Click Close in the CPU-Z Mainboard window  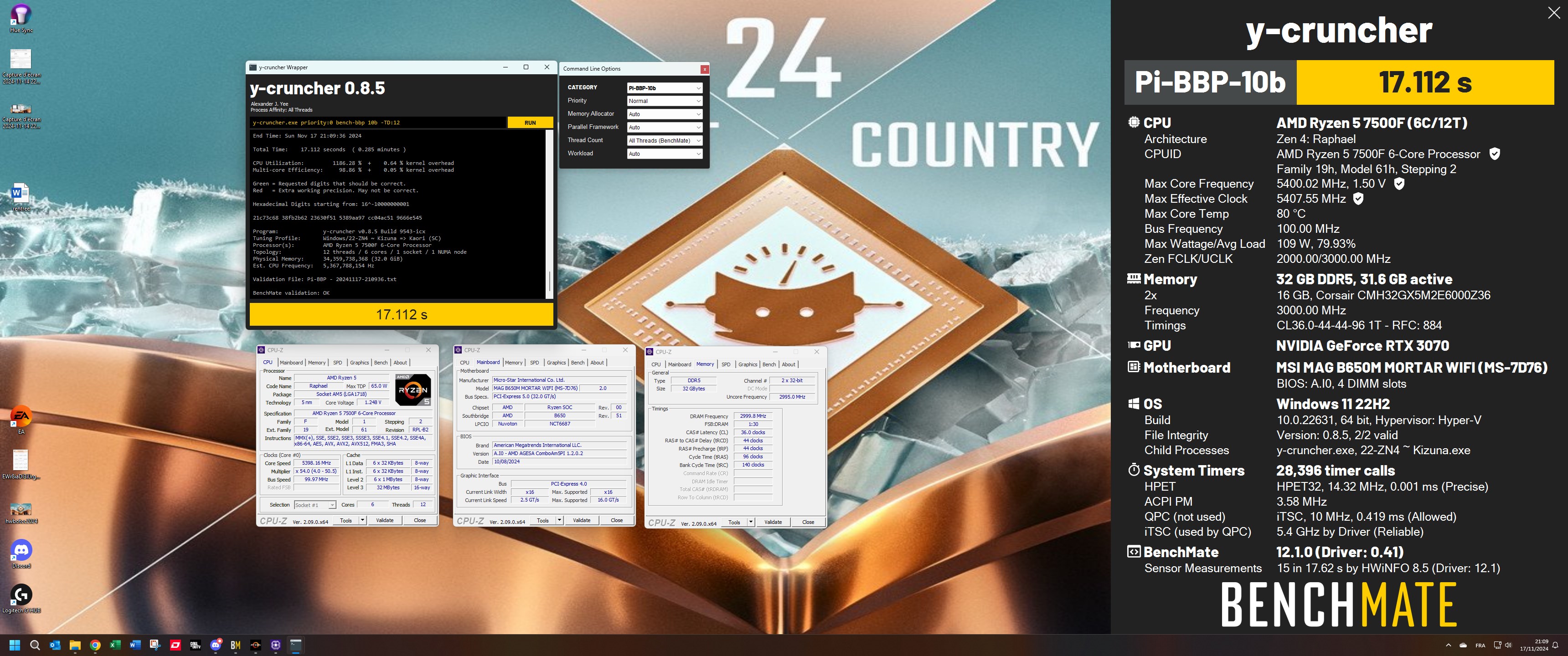(x=617, y=520)
